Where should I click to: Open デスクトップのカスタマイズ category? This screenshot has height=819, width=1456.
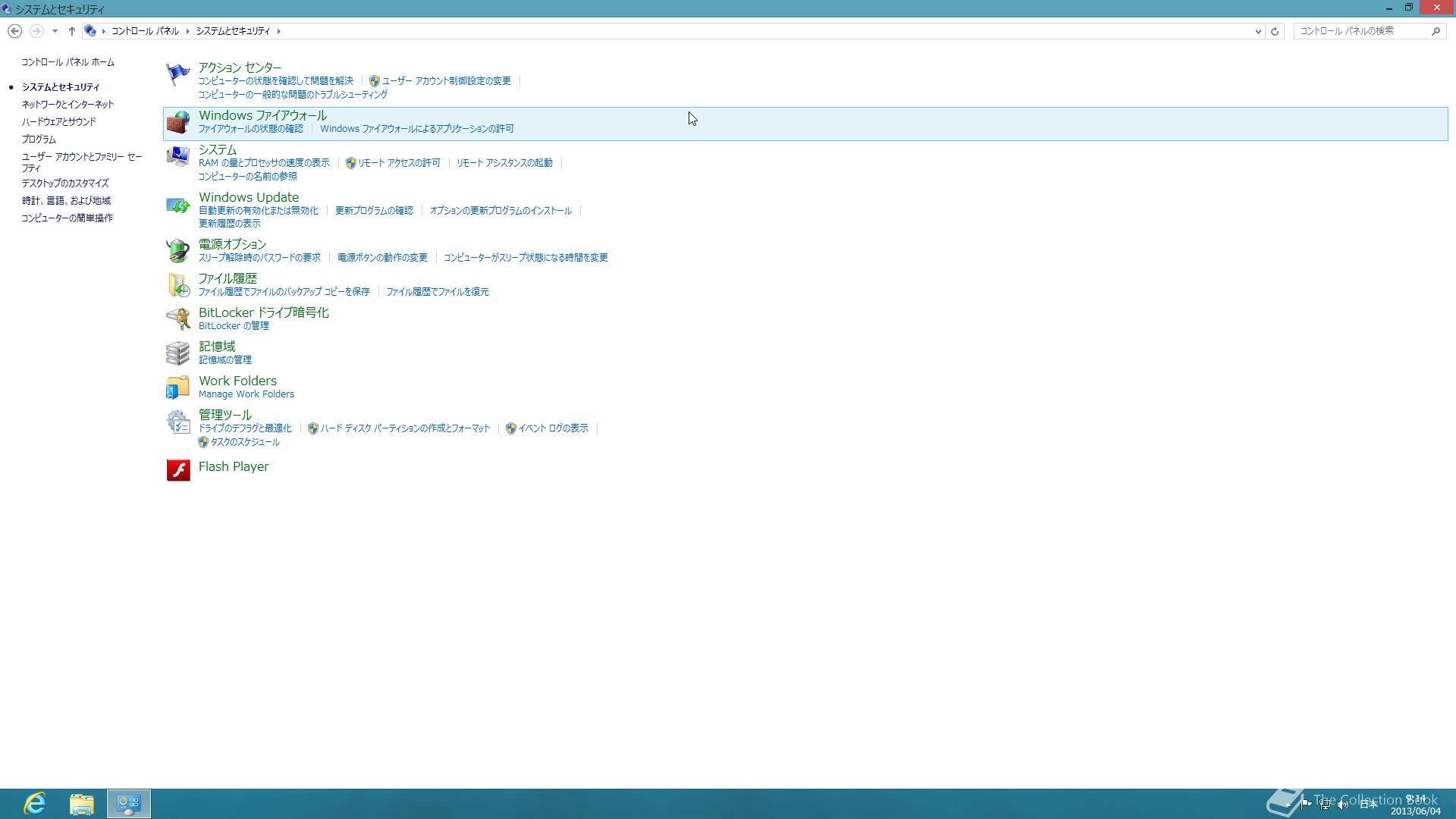65,184
